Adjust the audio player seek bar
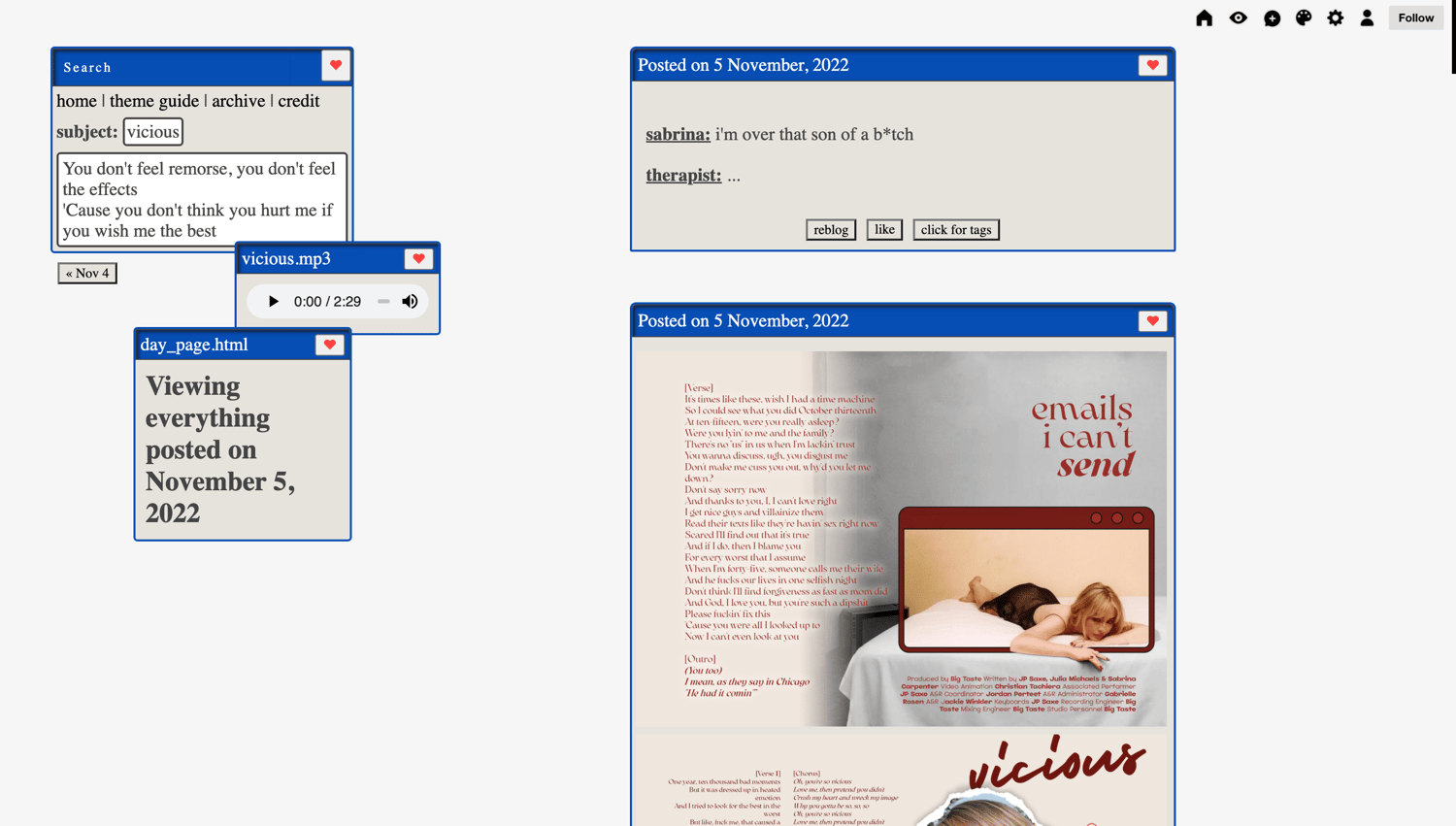The image size is (1456, 826). 383,302
